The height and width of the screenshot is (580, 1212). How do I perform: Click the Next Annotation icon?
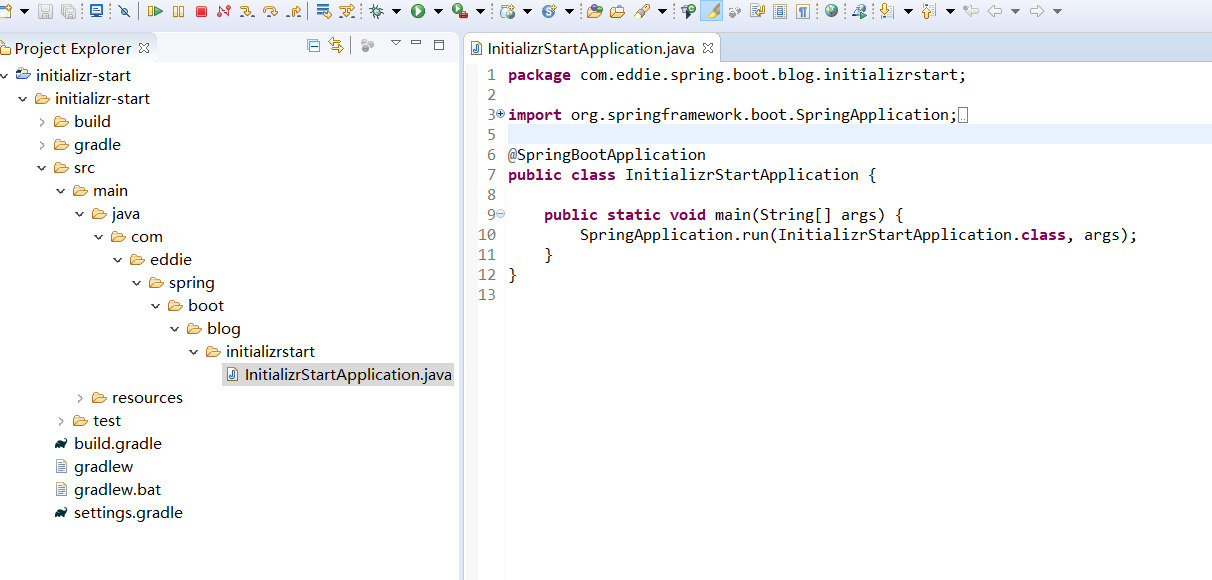886,11
